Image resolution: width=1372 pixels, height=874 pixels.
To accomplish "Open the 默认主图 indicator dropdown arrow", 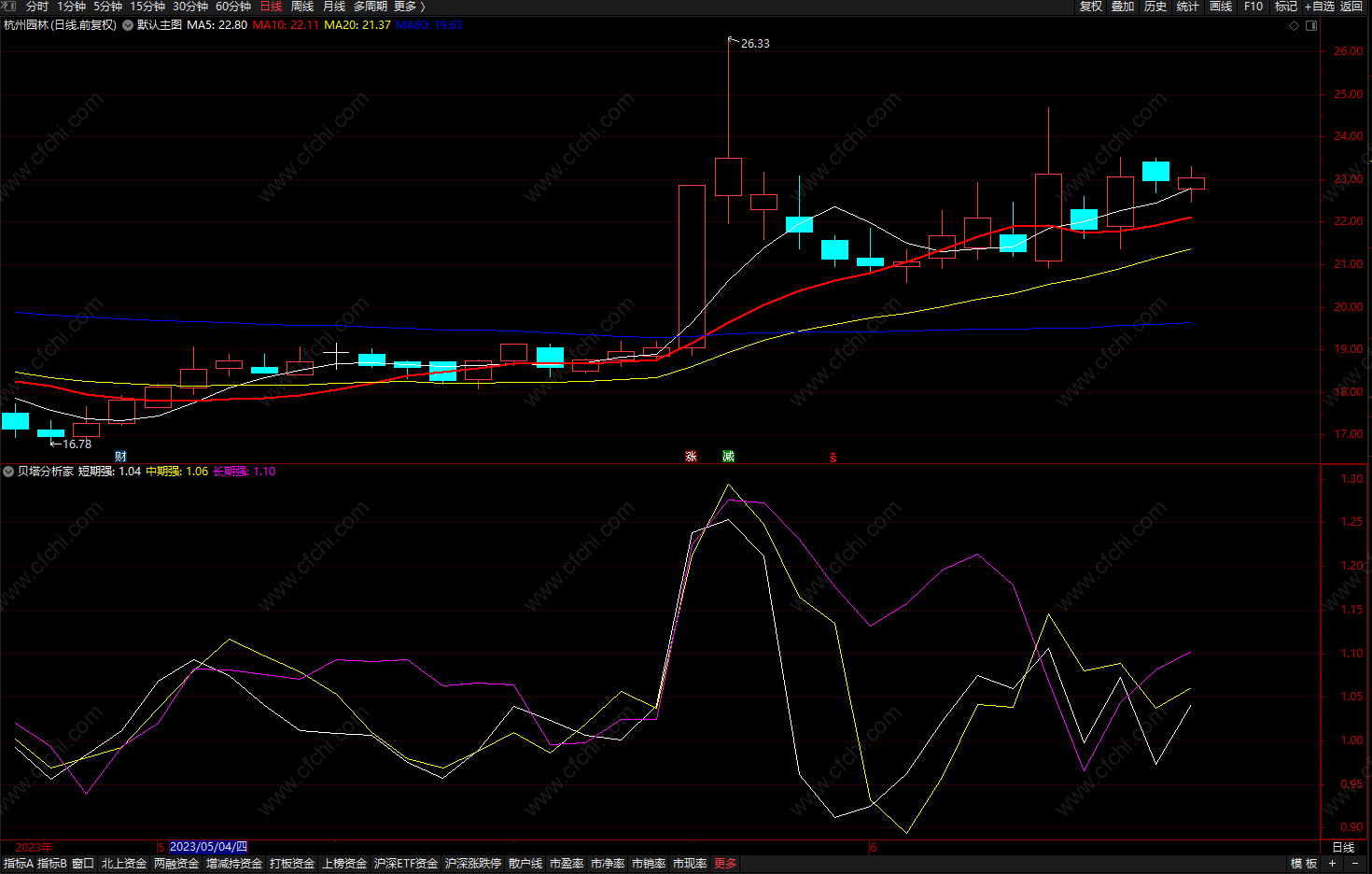I will (128, 25).
